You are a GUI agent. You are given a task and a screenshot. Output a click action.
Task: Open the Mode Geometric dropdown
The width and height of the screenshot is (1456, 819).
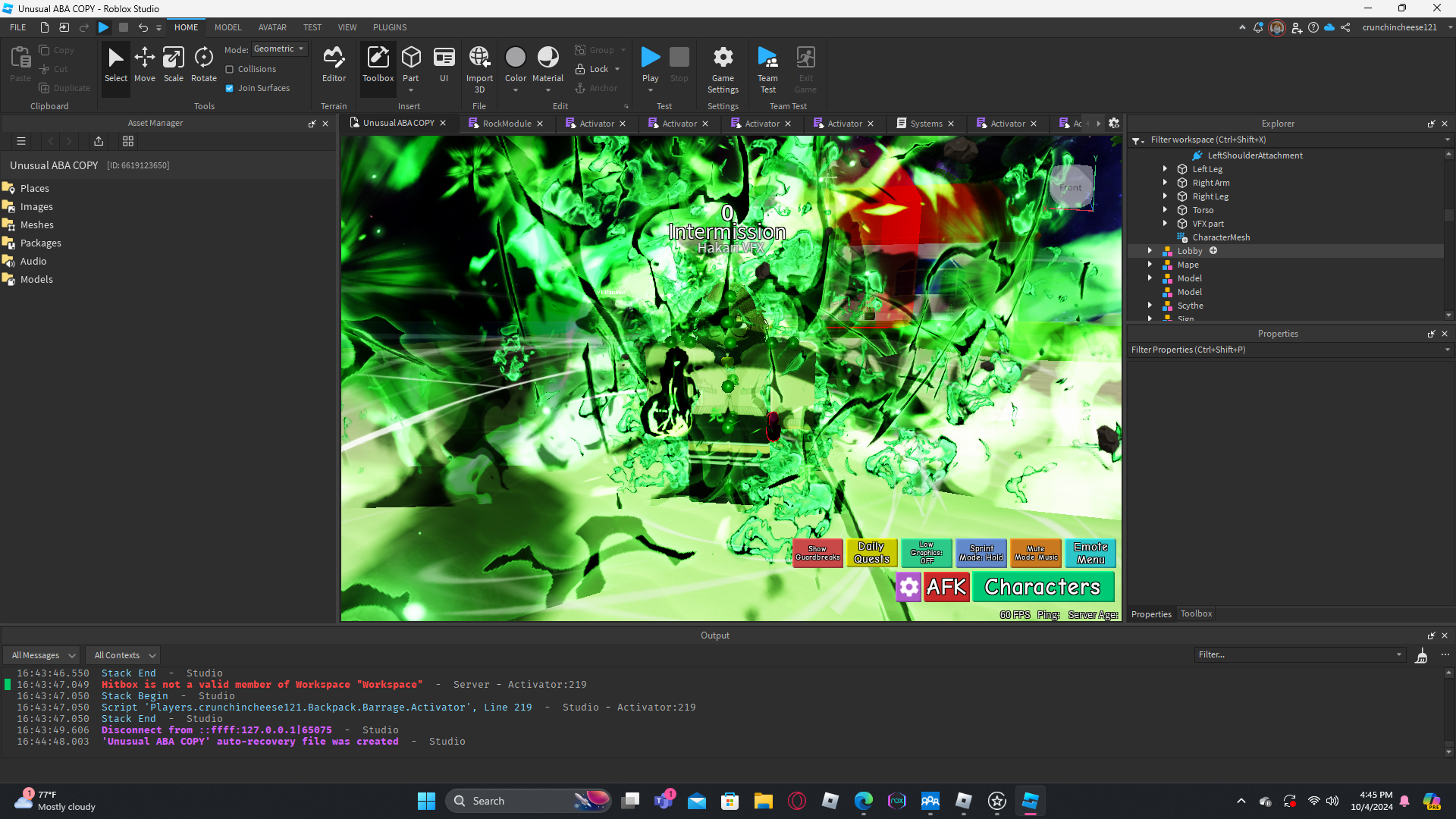point(280,49)
